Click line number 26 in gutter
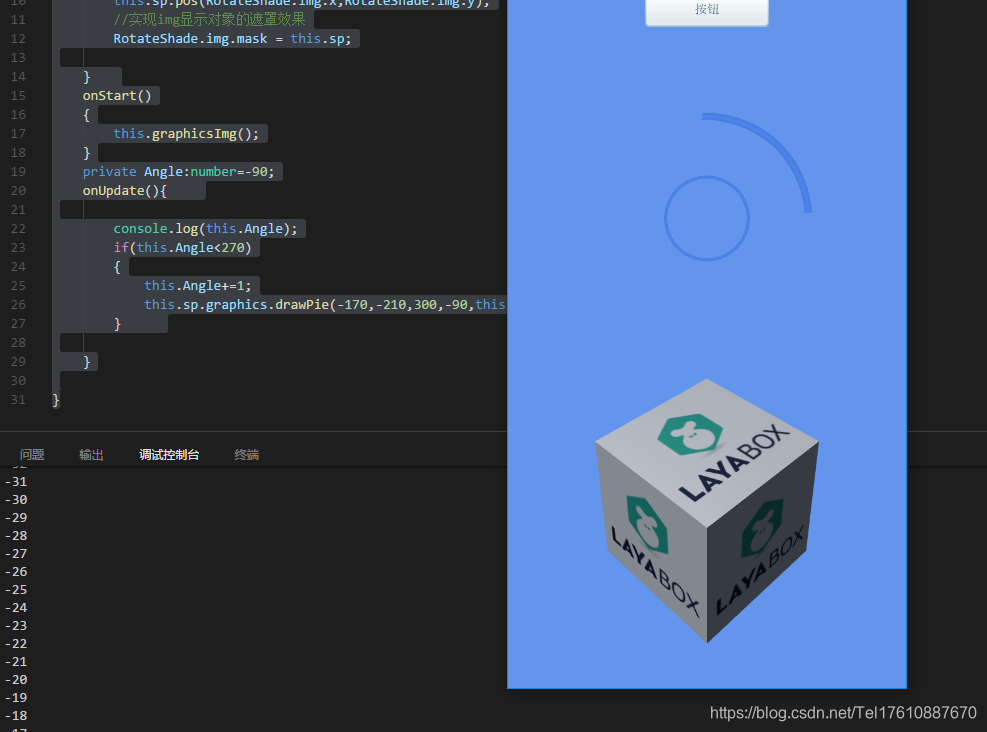 tap(18, 305)
